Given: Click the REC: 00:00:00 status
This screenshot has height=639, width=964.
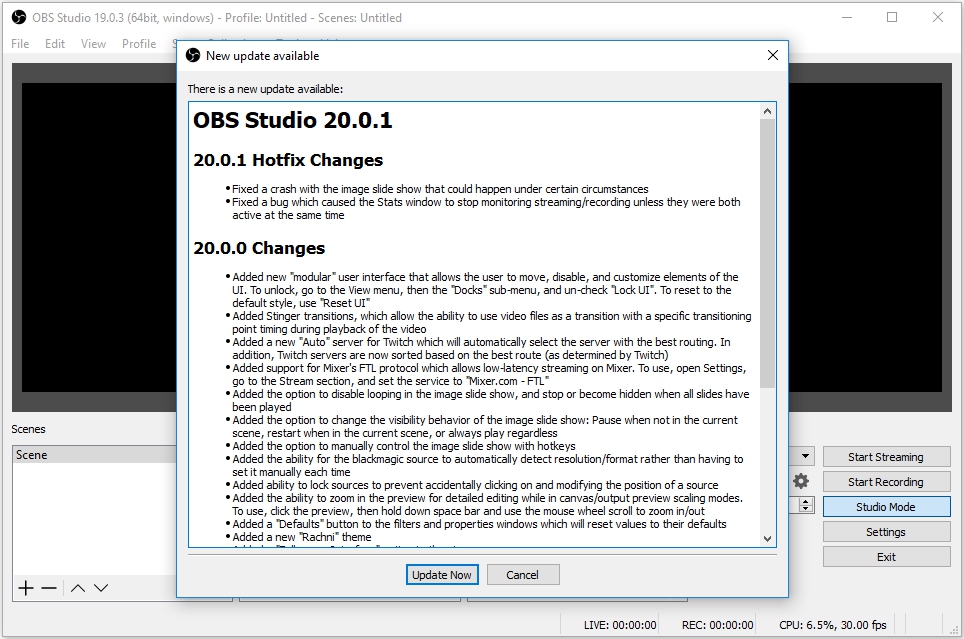Looking at the screenshot, I should coord(717,625).
